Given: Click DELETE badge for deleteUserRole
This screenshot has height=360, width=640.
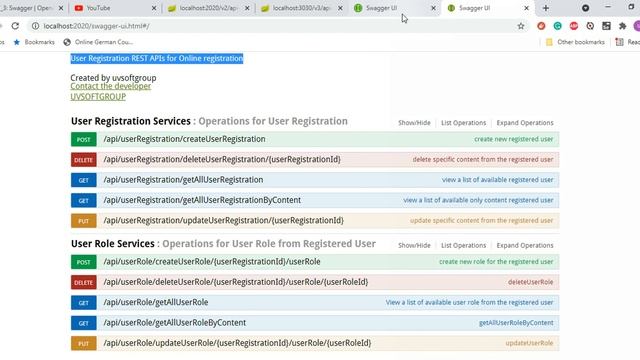Looking at the screenshot, I should tap(84, 282).
